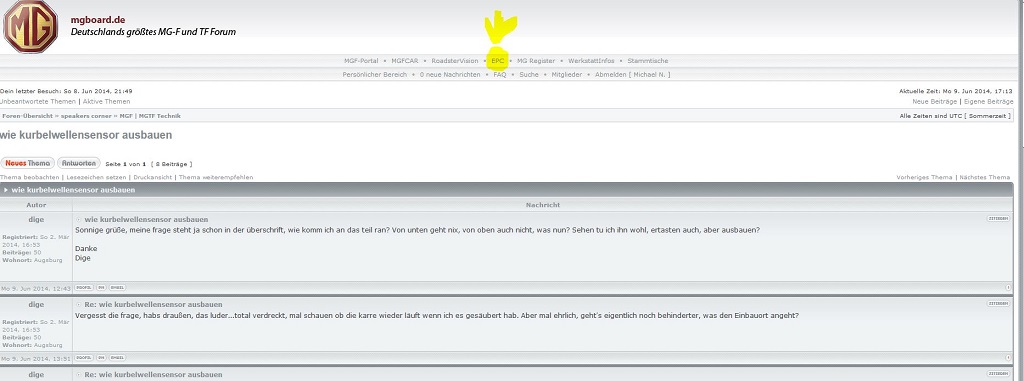Quote the first post with Zitieren
The image size is (1024, 381).
[x=998, y=218]
